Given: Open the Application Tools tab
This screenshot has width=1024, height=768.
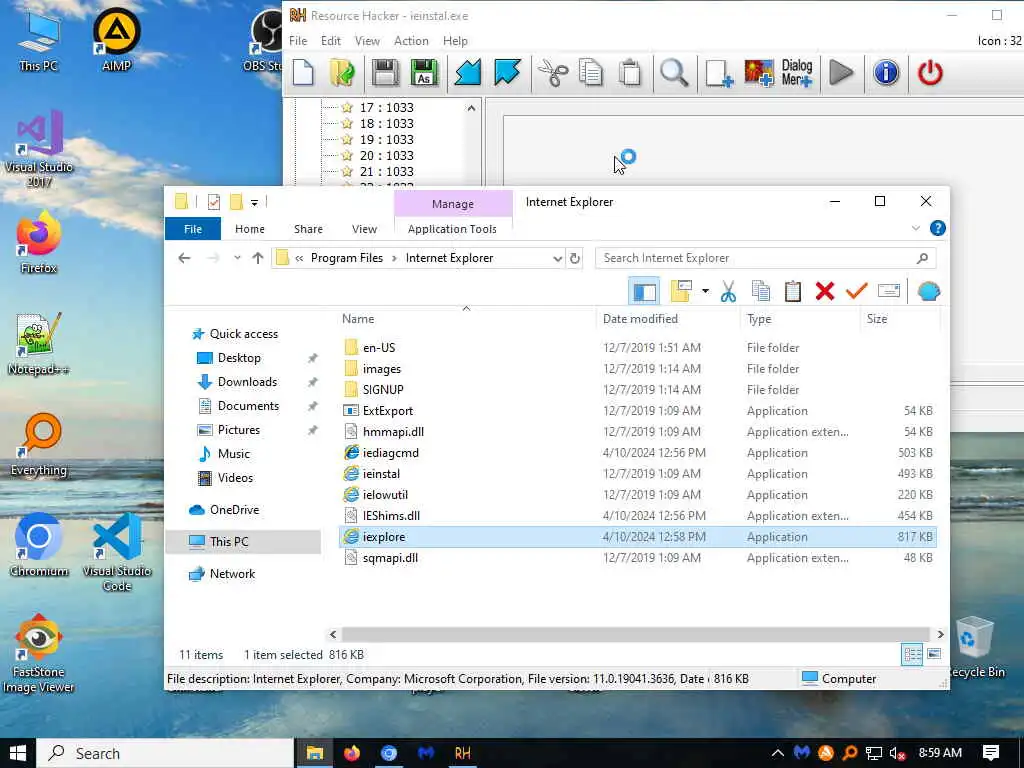Looking at the screenshot, I should 452,229.
